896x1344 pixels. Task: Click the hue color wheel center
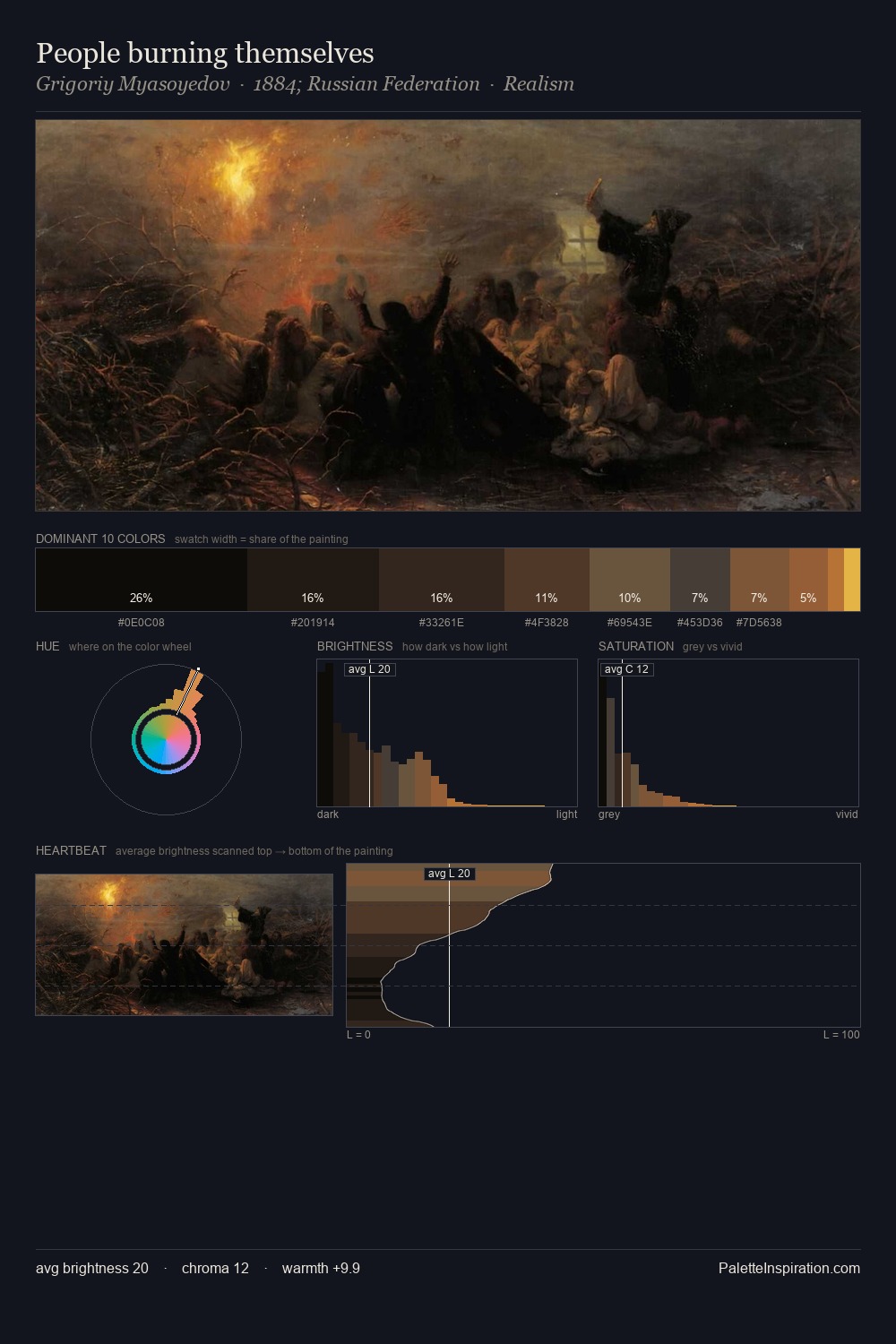point(166,739)
